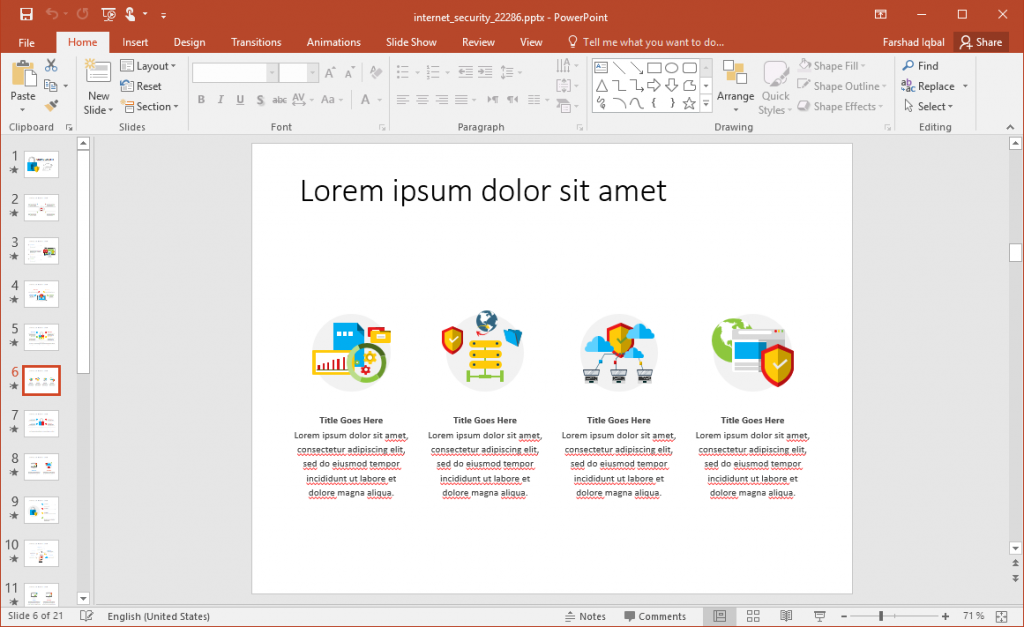The width and height of the screenshot is (1024, 627).
Task: Open the Font Color dropdown
Action: coord(378,99)
